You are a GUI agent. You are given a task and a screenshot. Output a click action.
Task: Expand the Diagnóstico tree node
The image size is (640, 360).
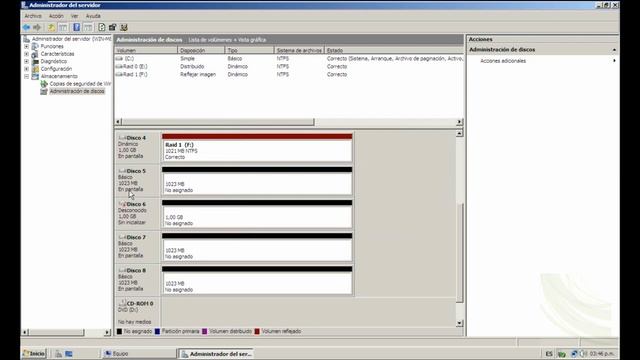coord(27,61)
